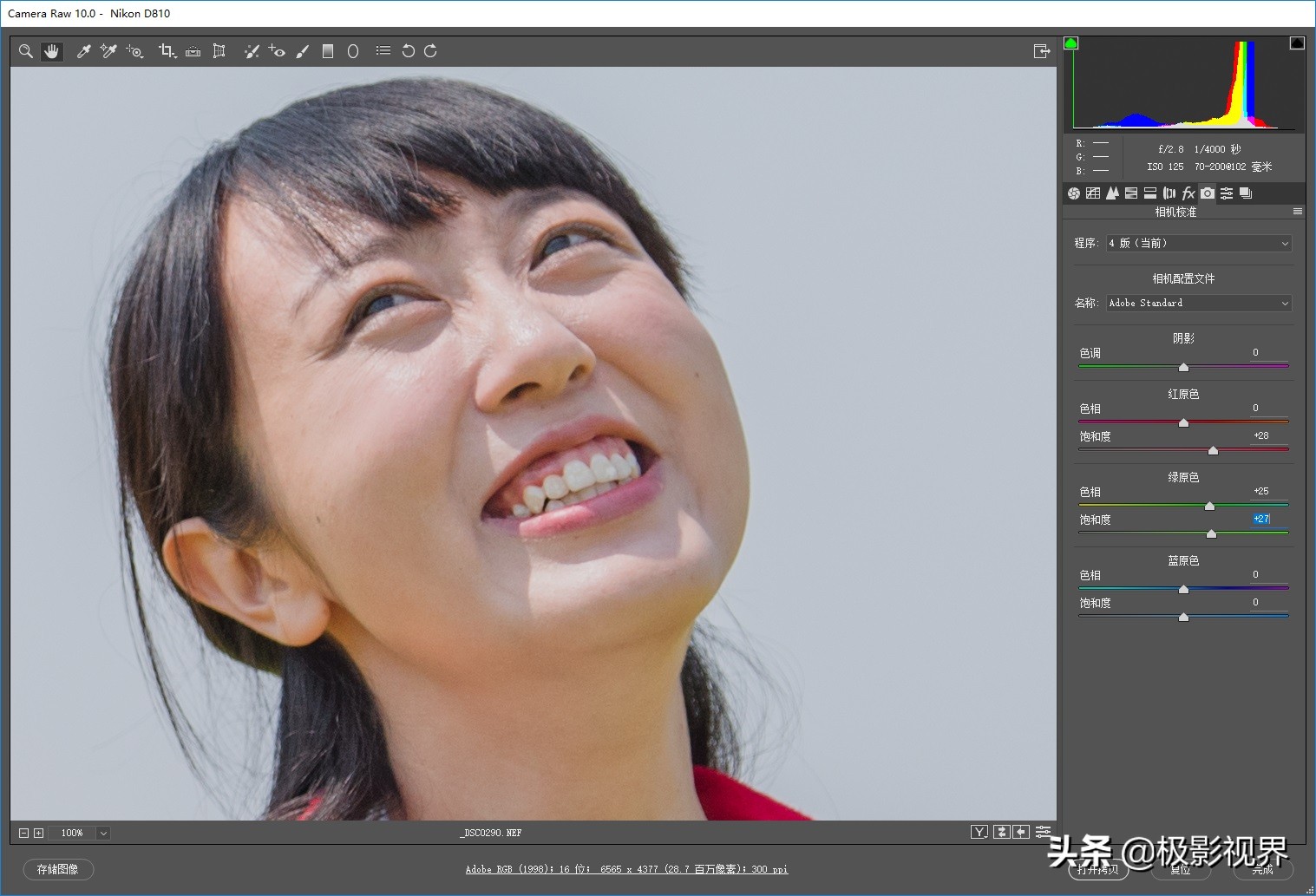This screenshot has height=896, width=1316.
Task: Open the 程序 process version dropdown
Action: 1199,244
